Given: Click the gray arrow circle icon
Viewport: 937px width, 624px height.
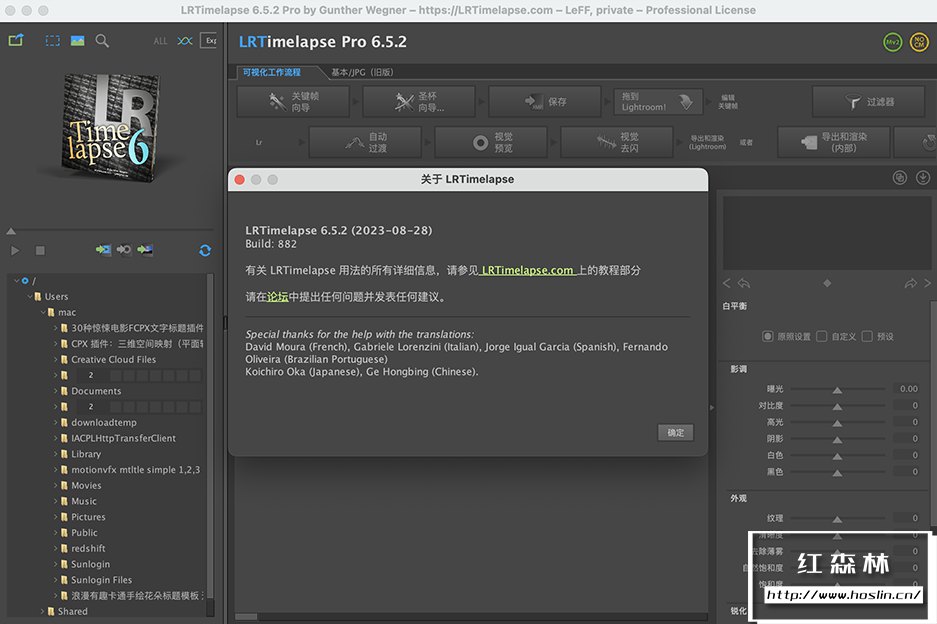Looking at the screenshot, I should click(124, 249).
